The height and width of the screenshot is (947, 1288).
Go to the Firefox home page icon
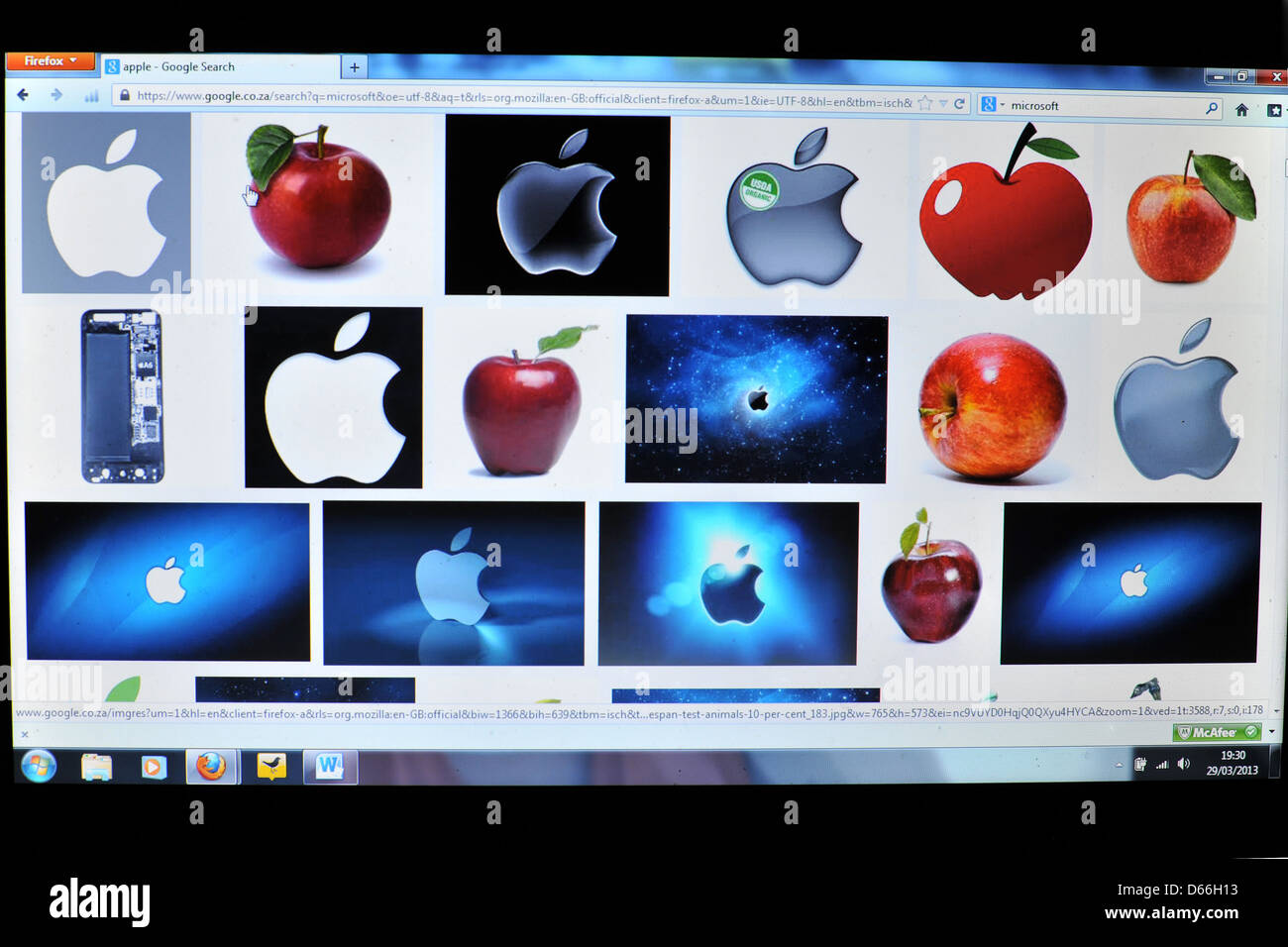[1241, 110]
